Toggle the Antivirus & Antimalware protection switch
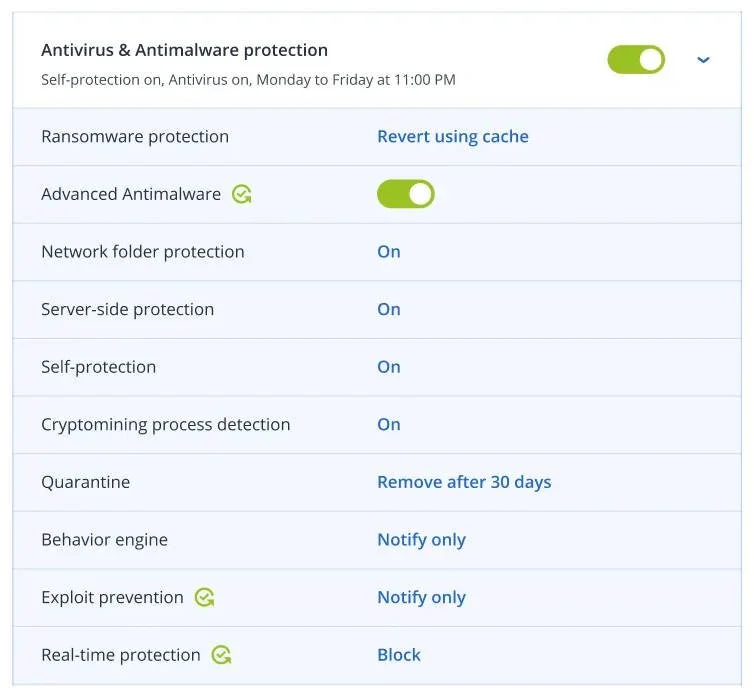This screenshot has height=696, width=754. (x=636, y=60)
